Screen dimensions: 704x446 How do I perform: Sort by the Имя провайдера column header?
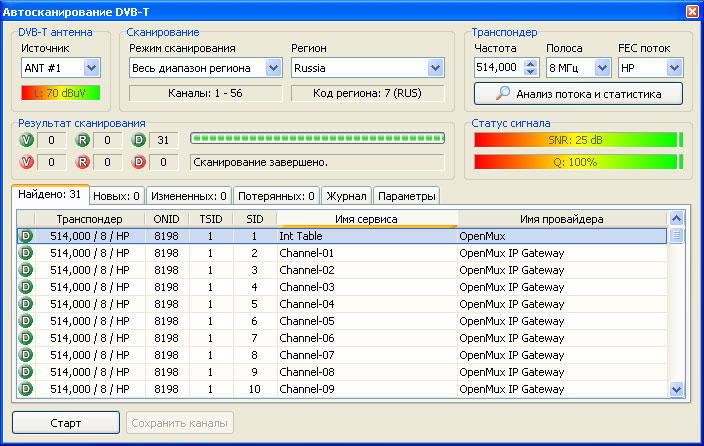point(562,219)
